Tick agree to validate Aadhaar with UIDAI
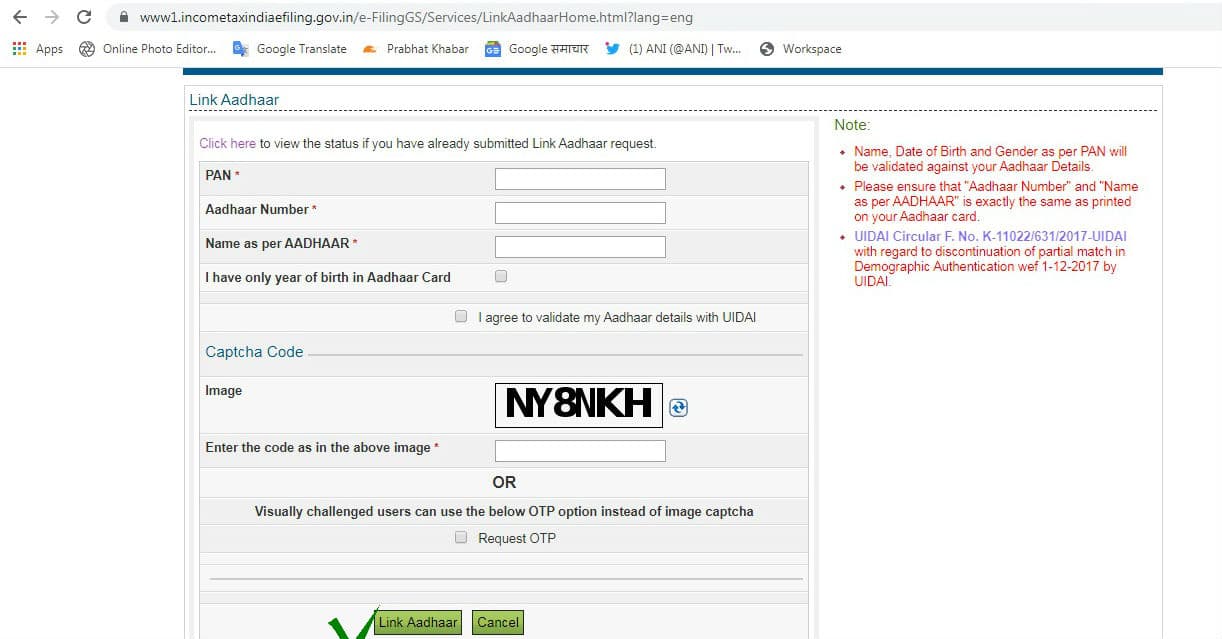This screenshot has width=1222, height=639. [x=461, y=316]
